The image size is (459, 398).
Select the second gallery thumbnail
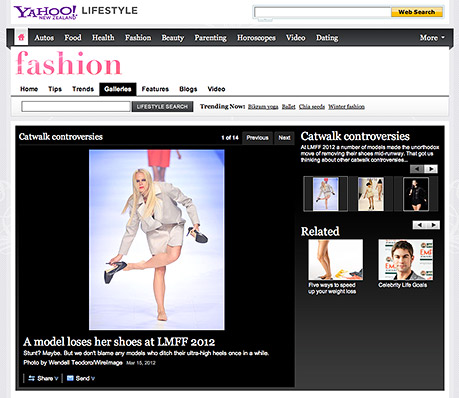click(x=371, y=194)
